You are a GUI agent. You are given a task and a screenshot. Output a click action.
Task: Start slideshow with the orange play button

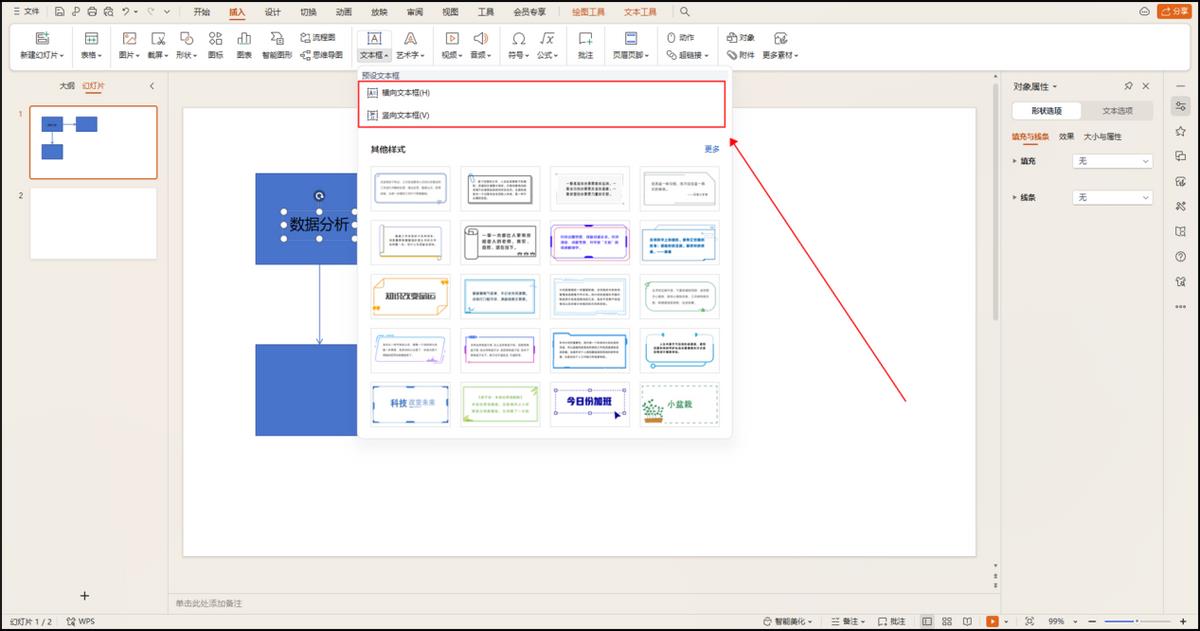pos(992,621)
